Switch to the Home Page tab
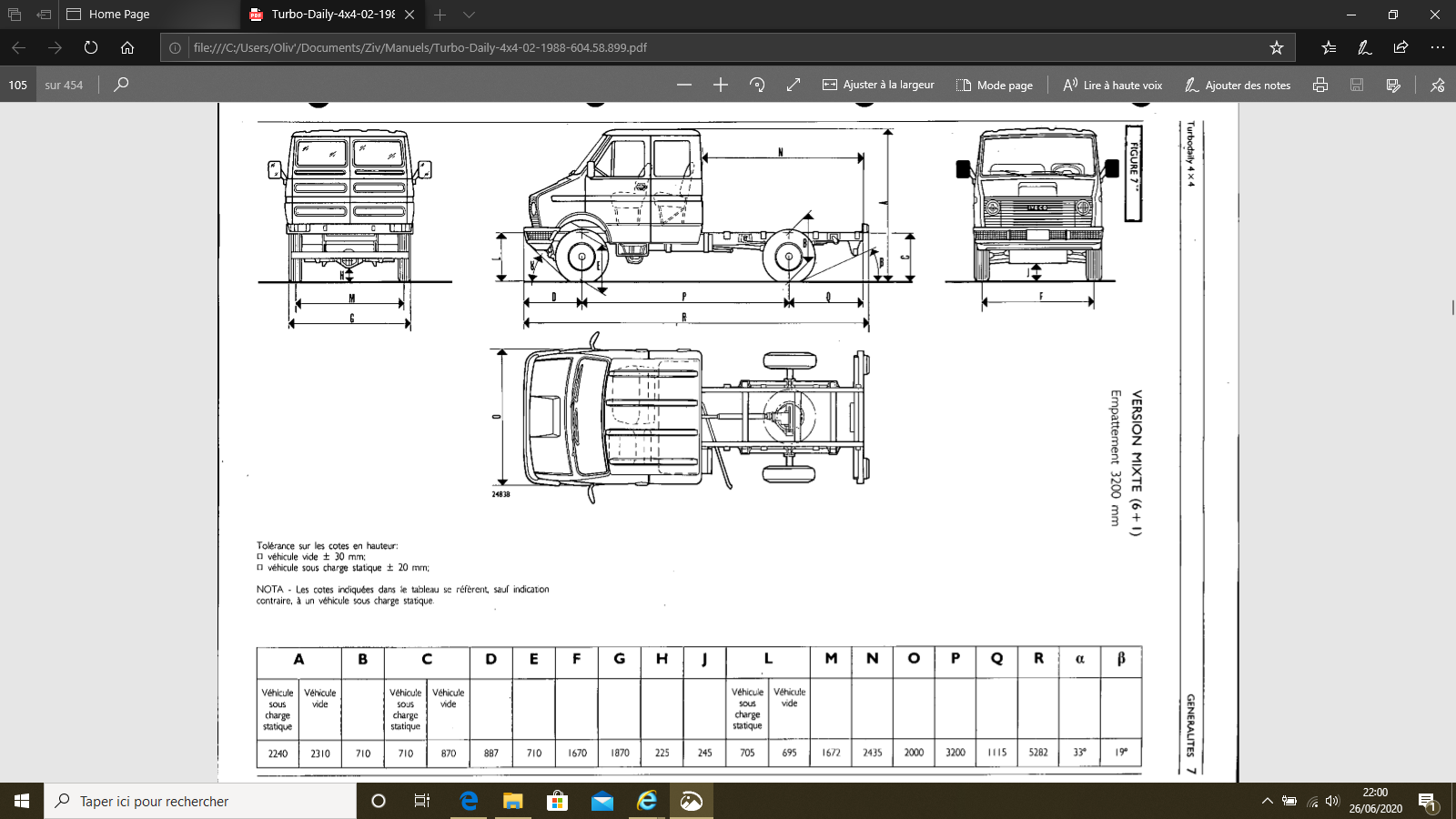This screenshot has width=1456, height=819. 118,15
